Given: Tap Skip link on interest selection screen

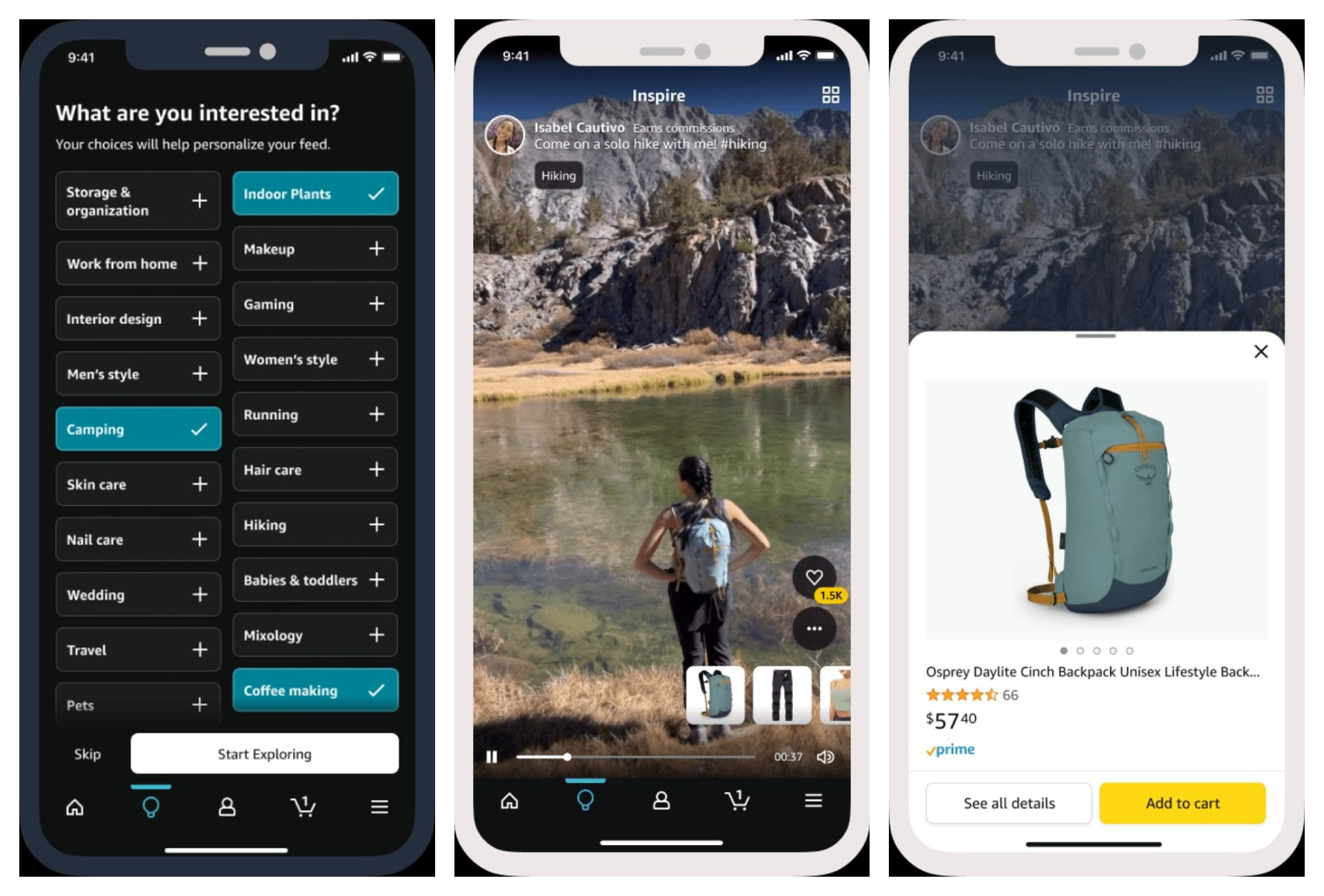Looking at the screenshot, I should [x=87, y=752].
